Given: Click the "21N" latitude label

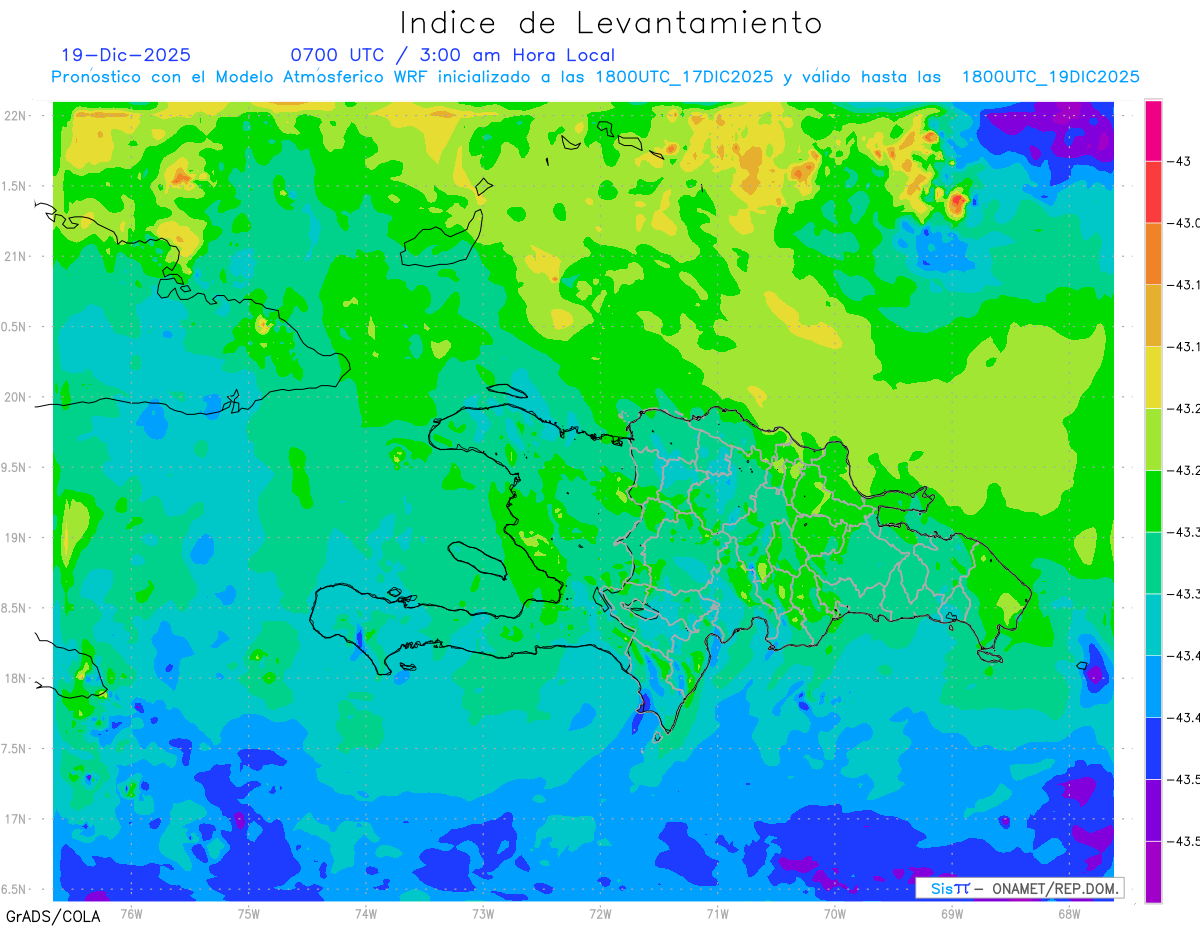Looking at the screenshot, I should (x=16, y=256).
